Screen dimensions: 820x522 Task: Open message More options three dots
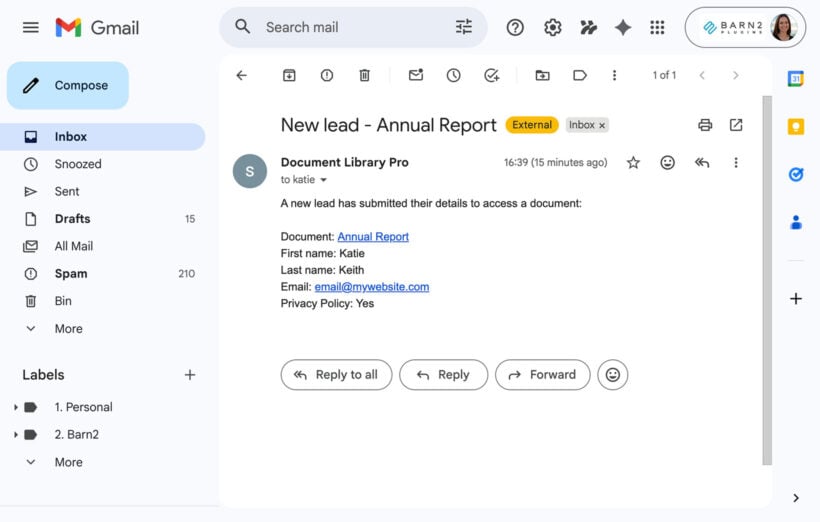(736, 163)
